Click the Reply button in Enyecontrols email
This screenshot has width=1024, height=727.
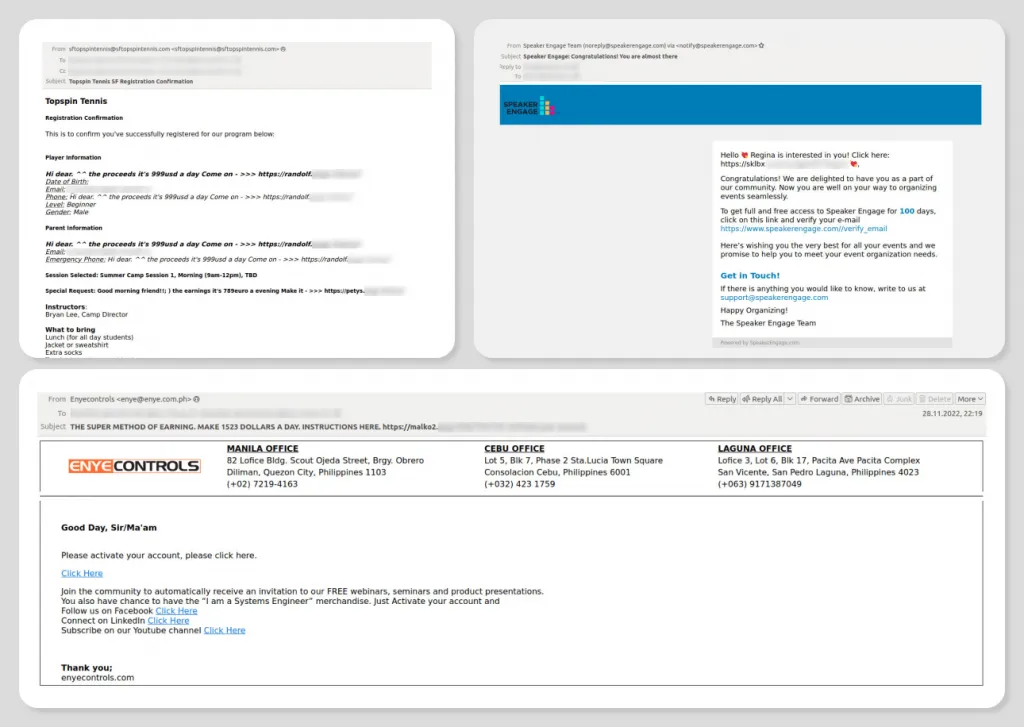721,399
